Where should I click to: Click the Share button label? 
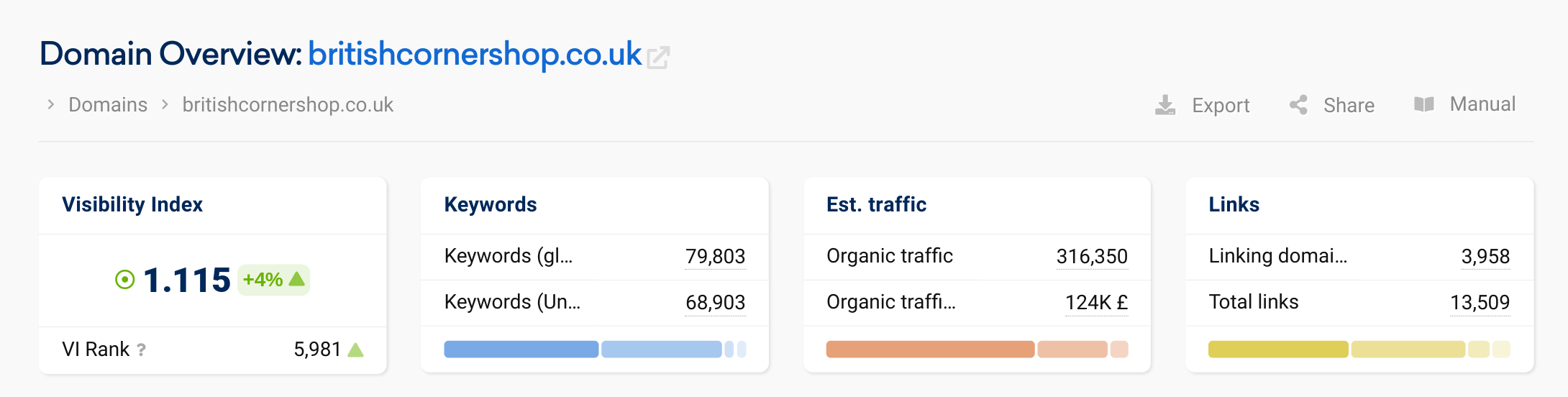point(1349,106)
